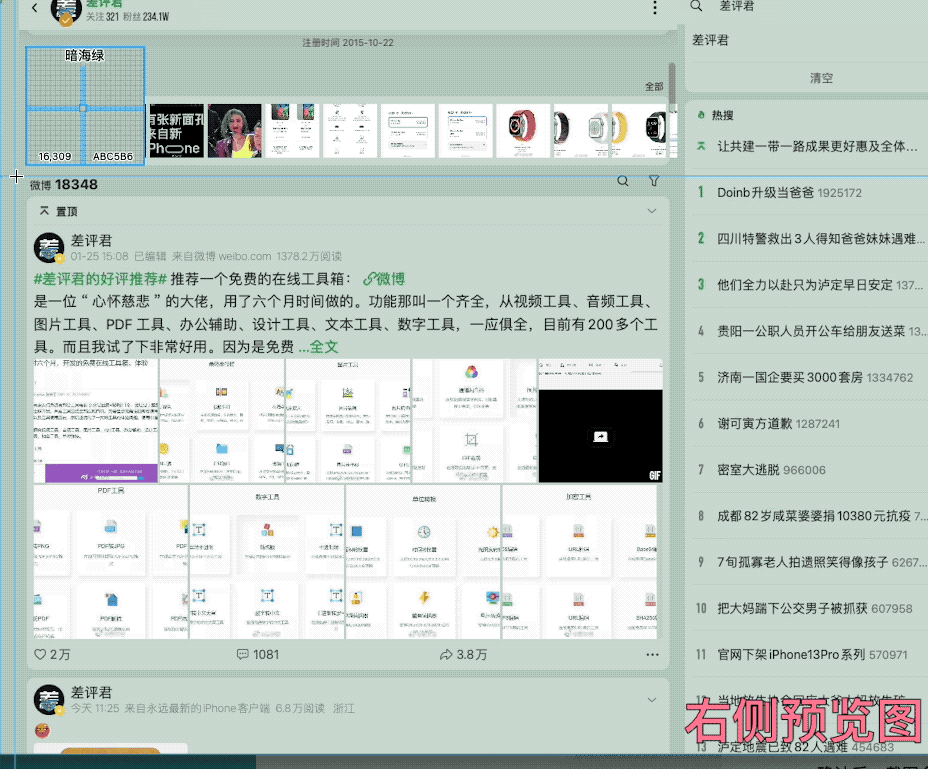Open the 数字工具 image in the pinned post

[267, 562]
